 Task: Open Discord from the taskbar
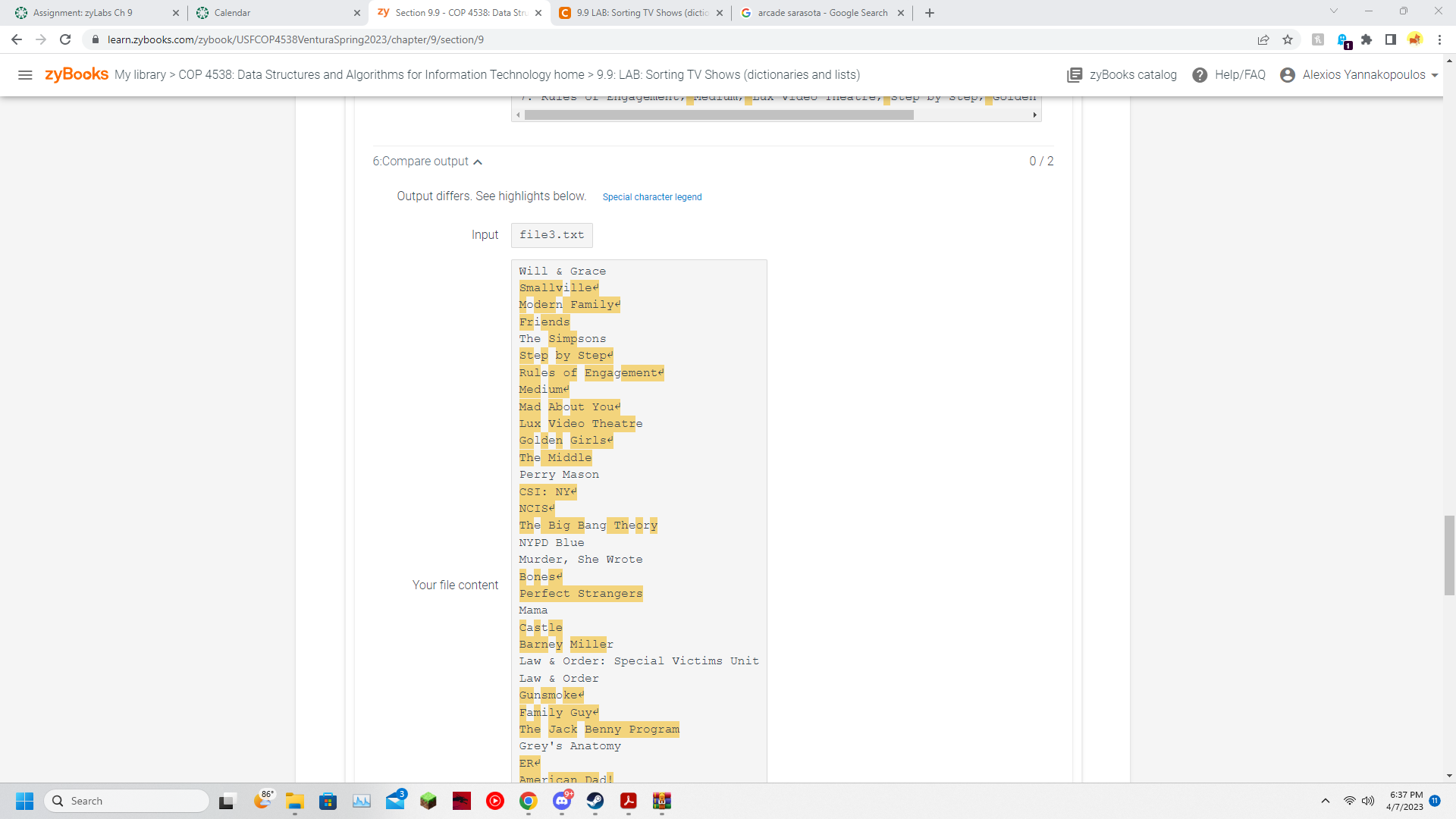[x=562, y=801]
